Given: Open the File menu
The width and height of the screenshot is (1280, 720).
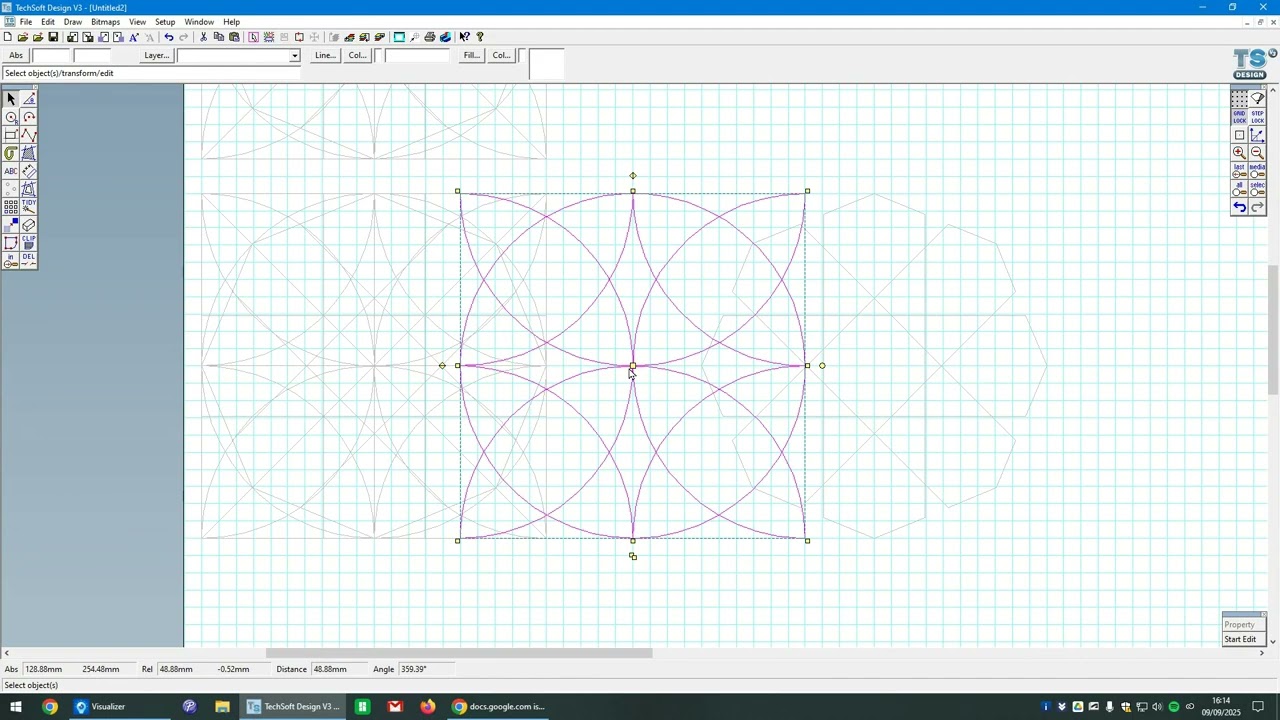Looking at the screenshot, I should click(26, 22).
